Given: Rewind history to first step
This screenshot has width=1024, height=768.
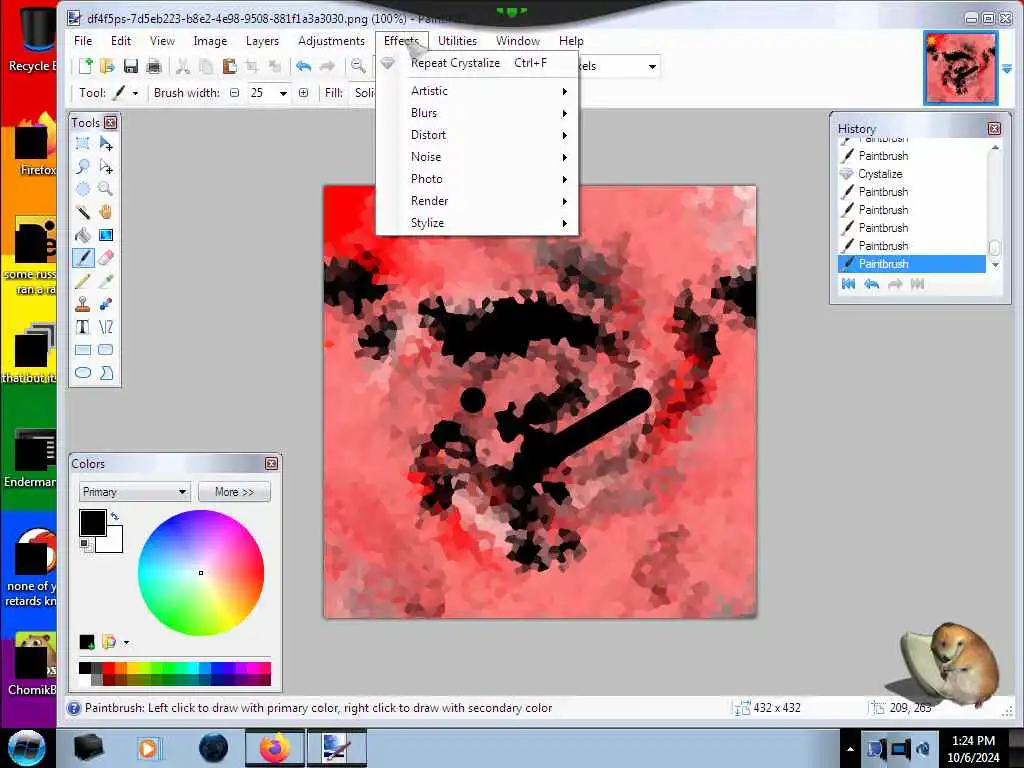Looking at the screenshot, I should pos(848,284).
